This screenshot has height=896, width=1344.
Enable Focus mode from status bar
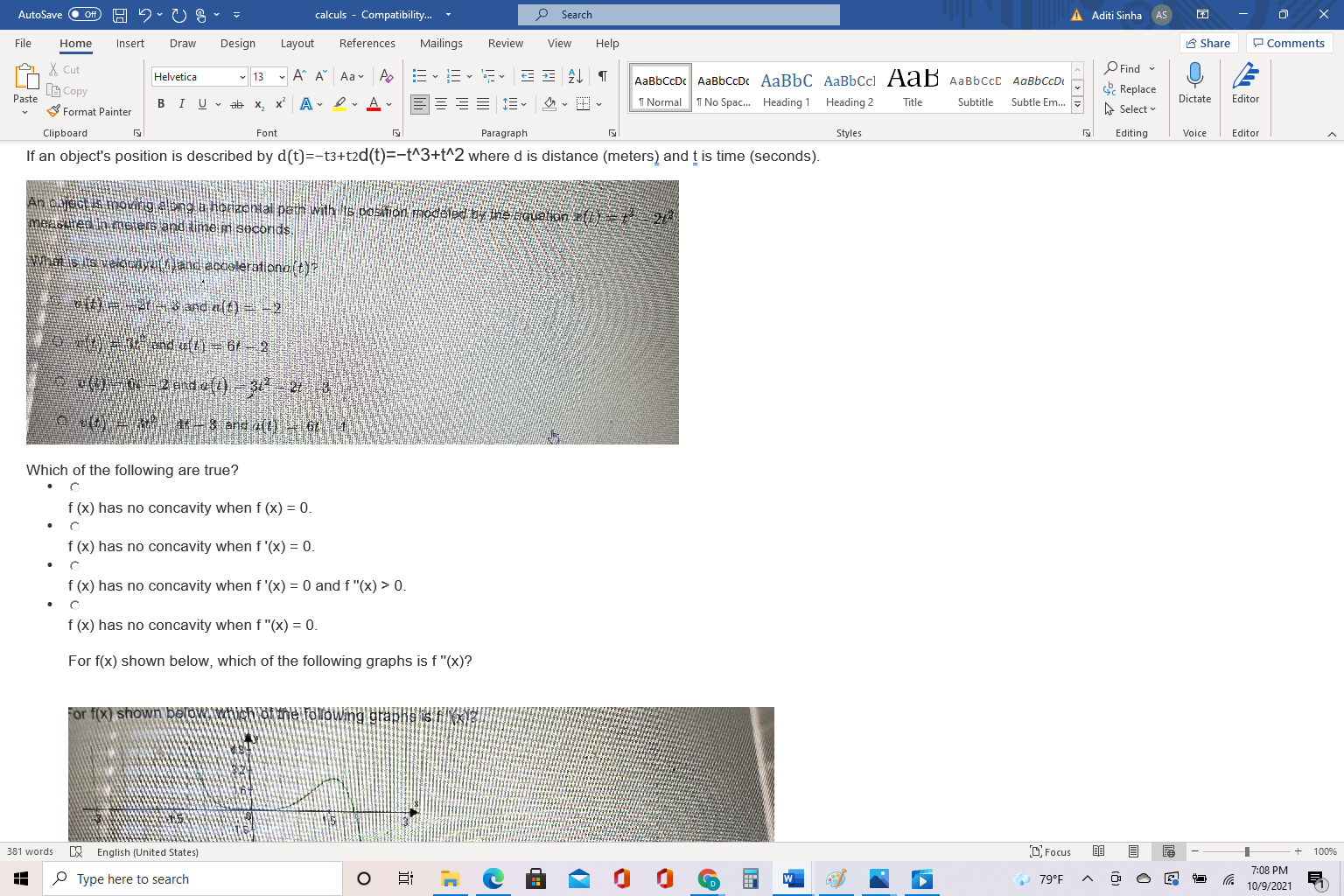[1050, 850]
